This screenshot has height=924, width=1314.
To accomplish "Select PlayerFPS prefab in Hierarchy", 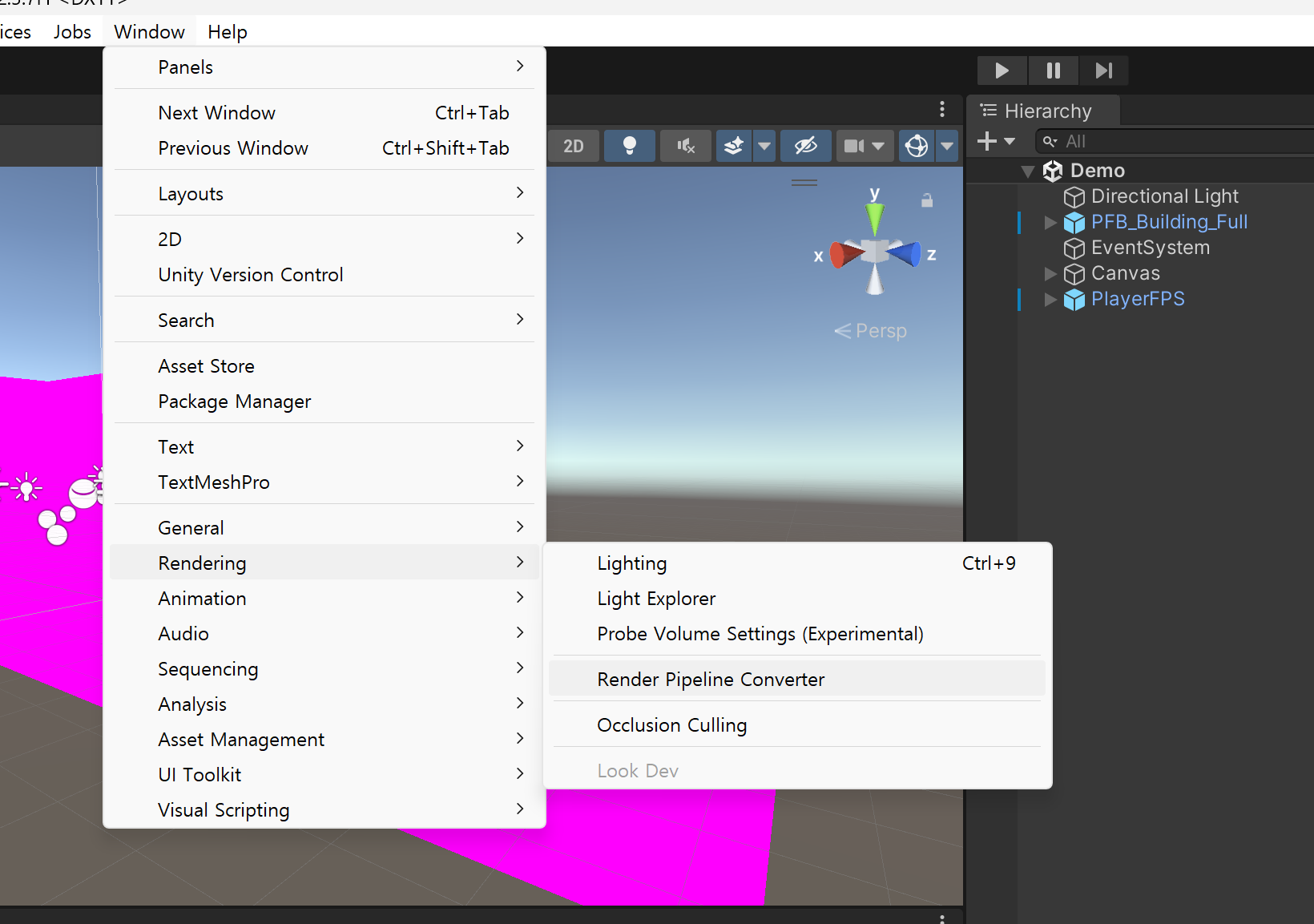I will 1138,299.
